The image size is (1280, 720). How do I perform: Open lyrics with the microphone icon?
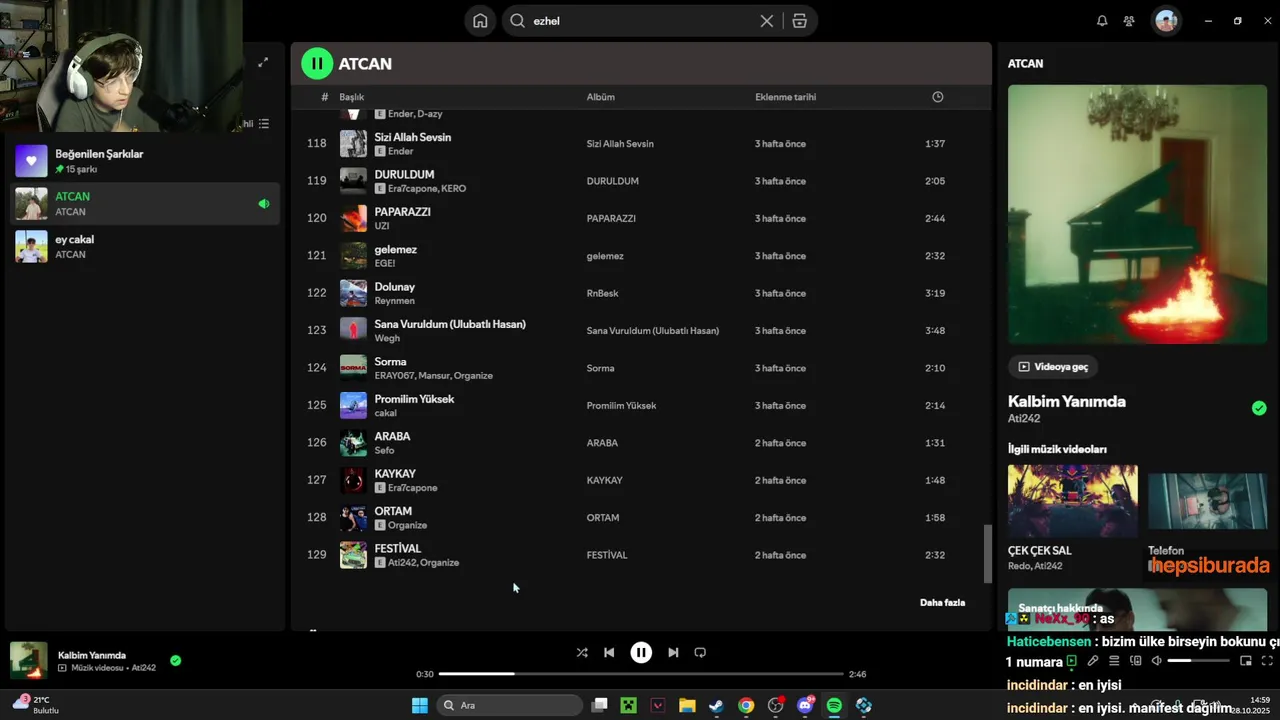(1093, 661)
